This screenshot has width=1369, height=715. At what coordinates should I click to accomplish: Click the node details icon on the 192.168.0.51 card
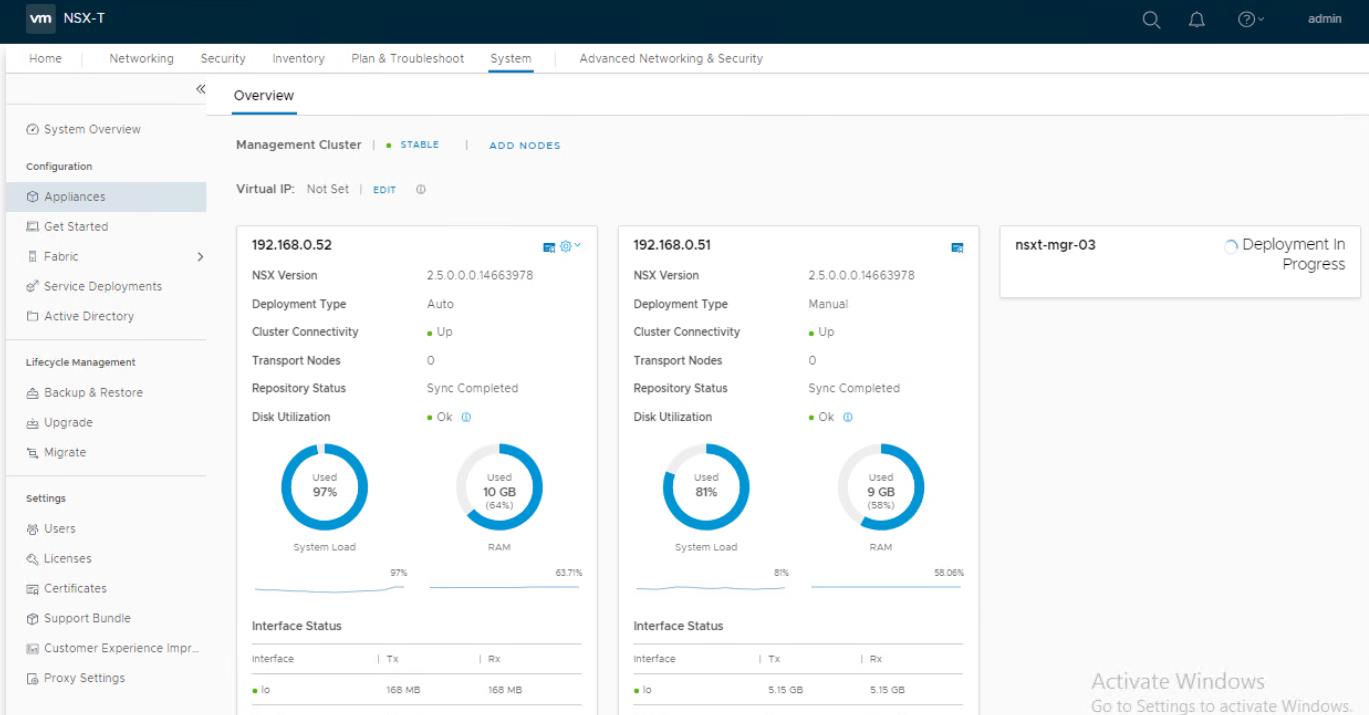pos(957,247)
